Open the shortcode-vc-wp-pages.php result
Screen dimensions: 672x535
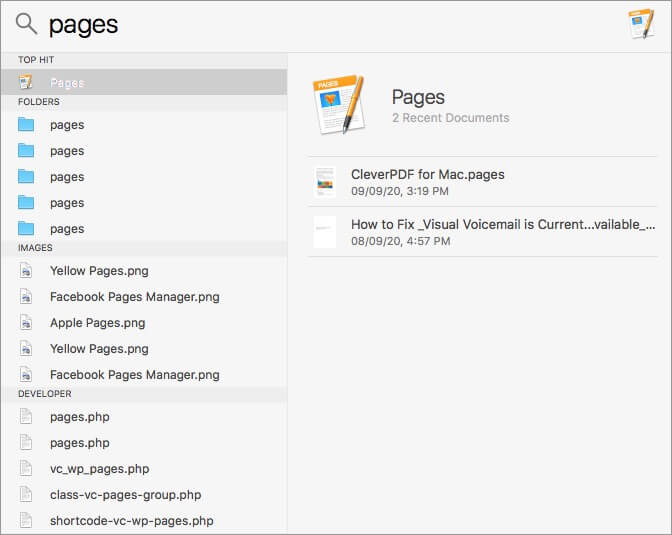coord(144,520)
